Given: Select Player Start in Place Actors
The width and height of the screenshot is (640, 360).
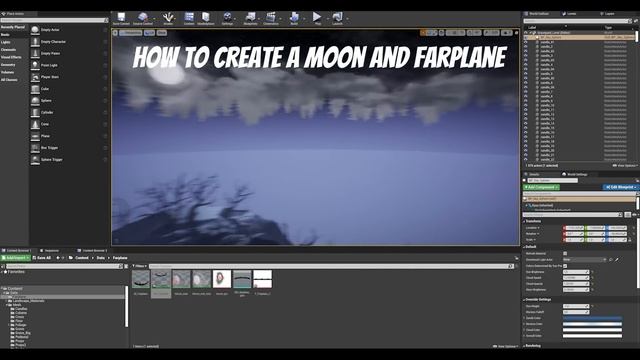Looking at the screenshot, I should 50,77.
